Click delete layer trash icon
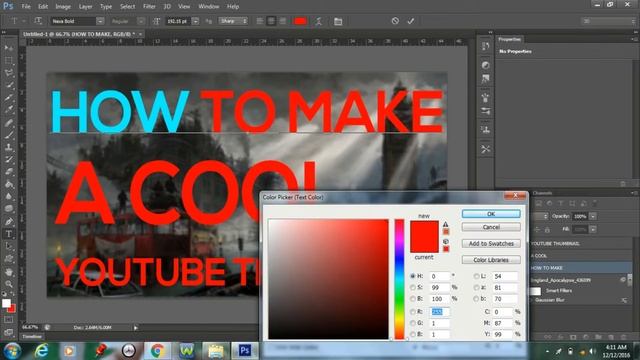This screenshot has height=360, width=640. tap(623, 337)
